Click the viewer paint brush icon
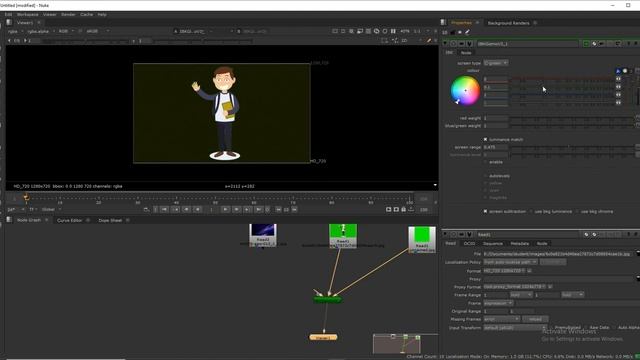Viewport: 640px width, 360px height. click(x=429, y=41)
